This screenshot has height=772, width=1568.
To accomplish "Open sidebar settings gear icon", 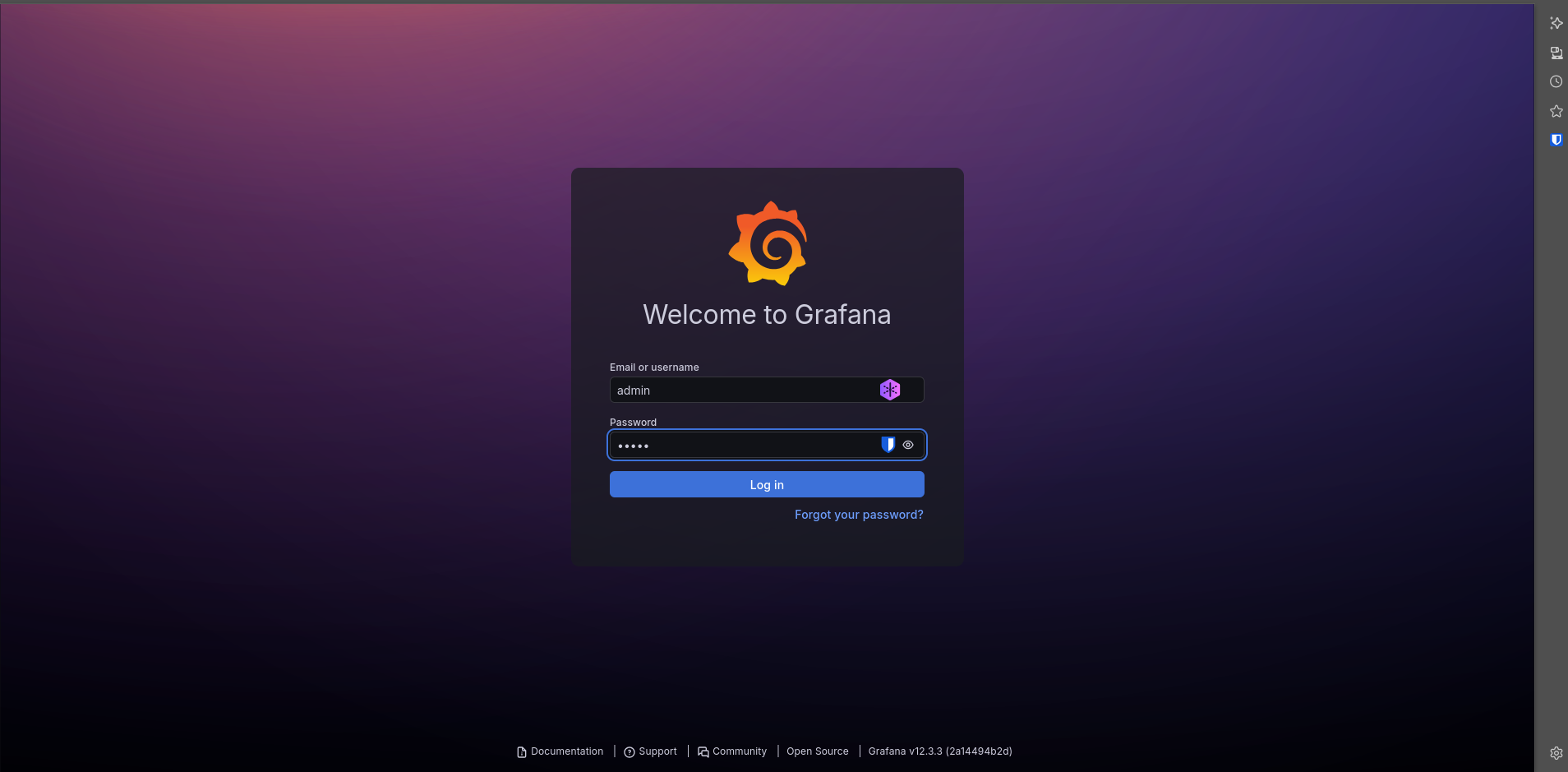I will click(x=1556, y=753).
